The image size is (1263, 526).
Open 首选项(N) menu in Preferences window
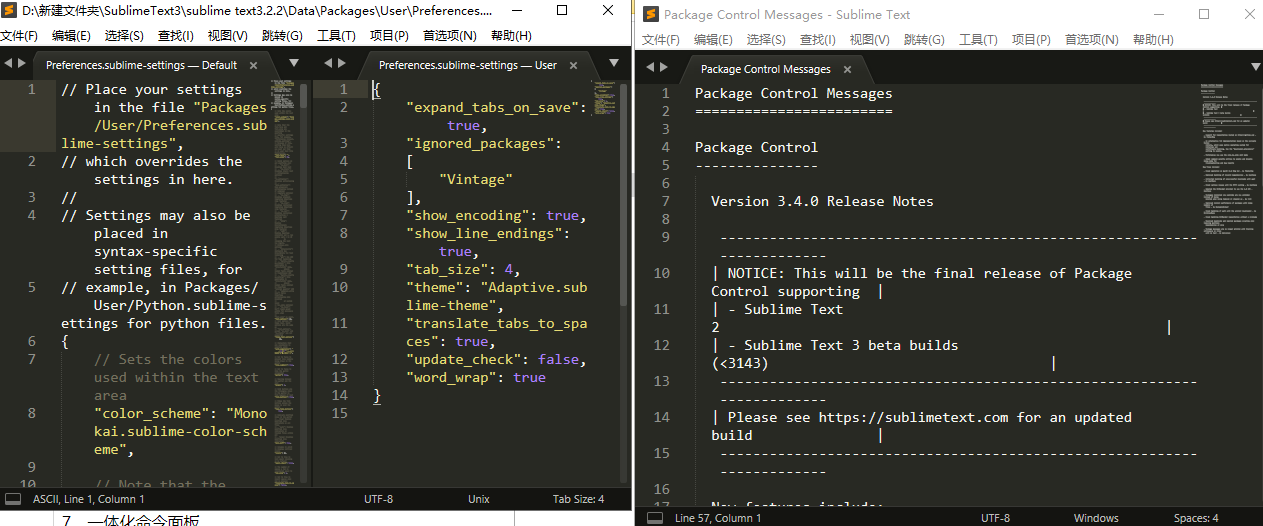click(449, 35)
